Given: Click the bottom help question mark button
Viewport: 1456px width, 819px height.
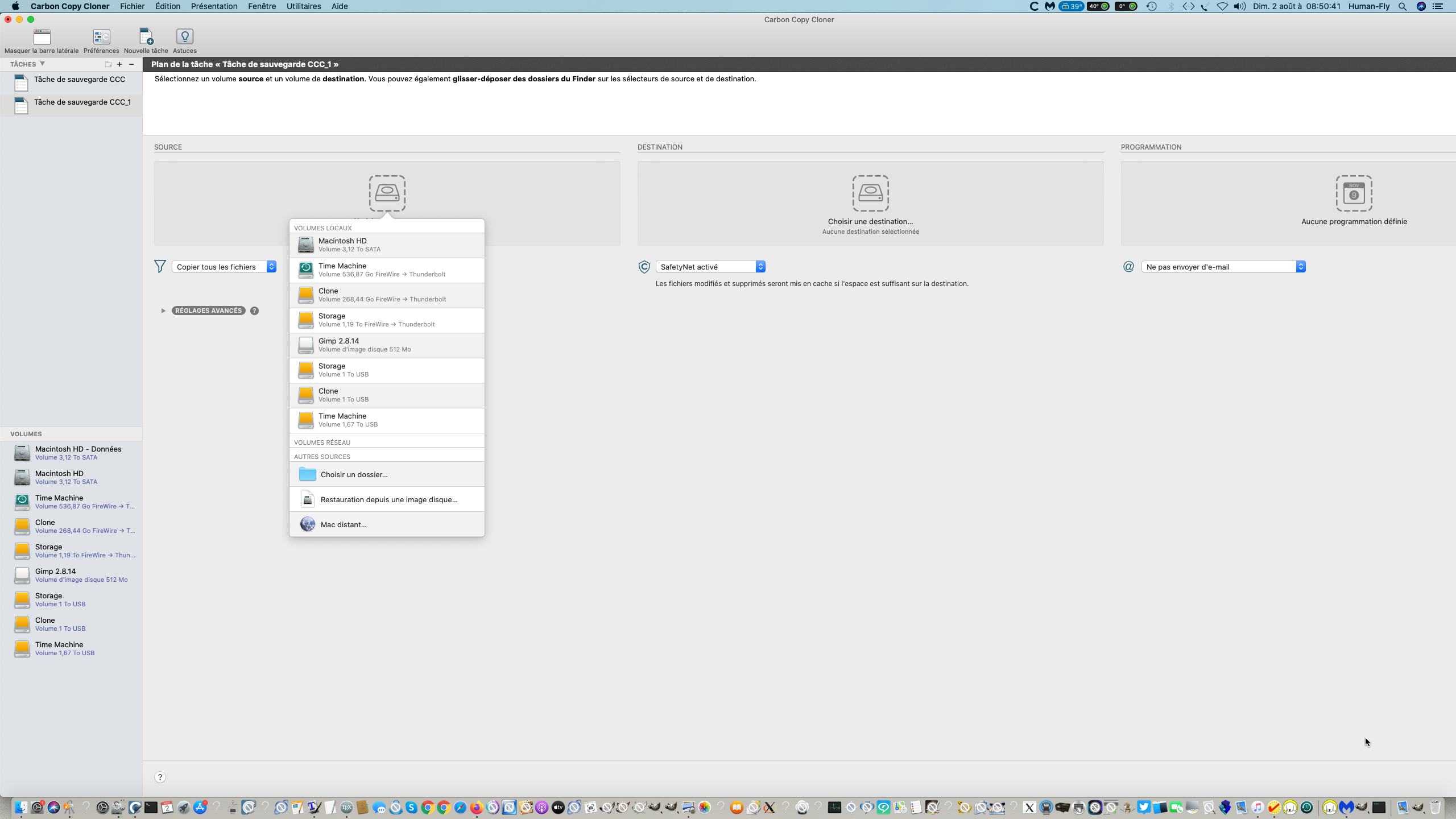Looking at the screenshot, I should (160, 777).
